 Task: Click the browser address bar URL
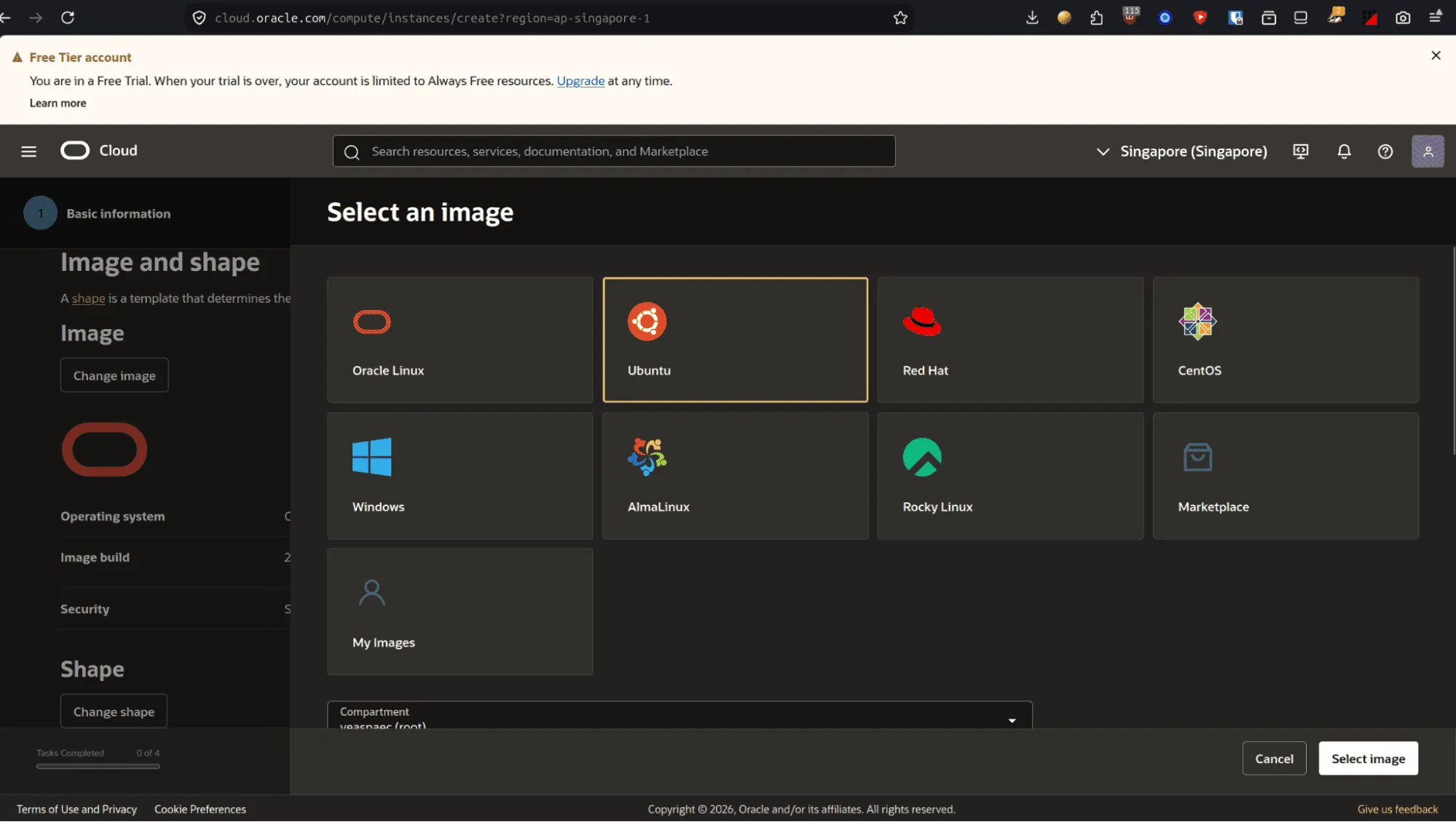tap(432, 17)
